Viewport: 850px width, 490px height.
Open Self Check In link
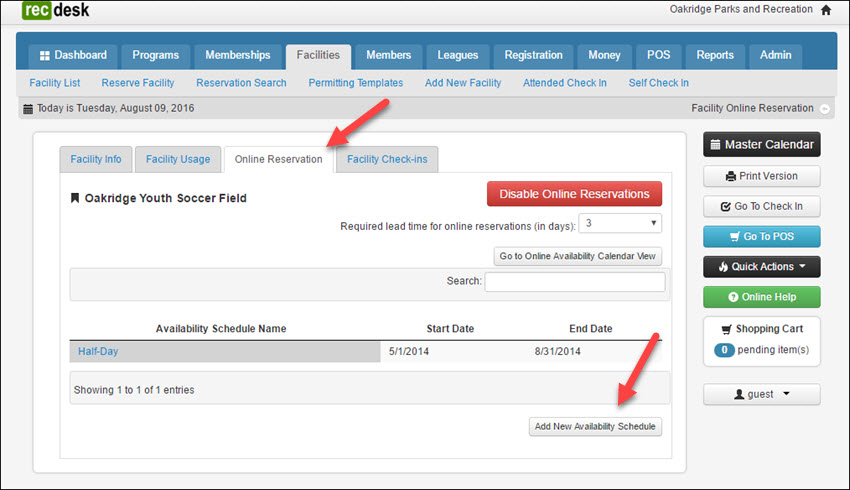659,83
